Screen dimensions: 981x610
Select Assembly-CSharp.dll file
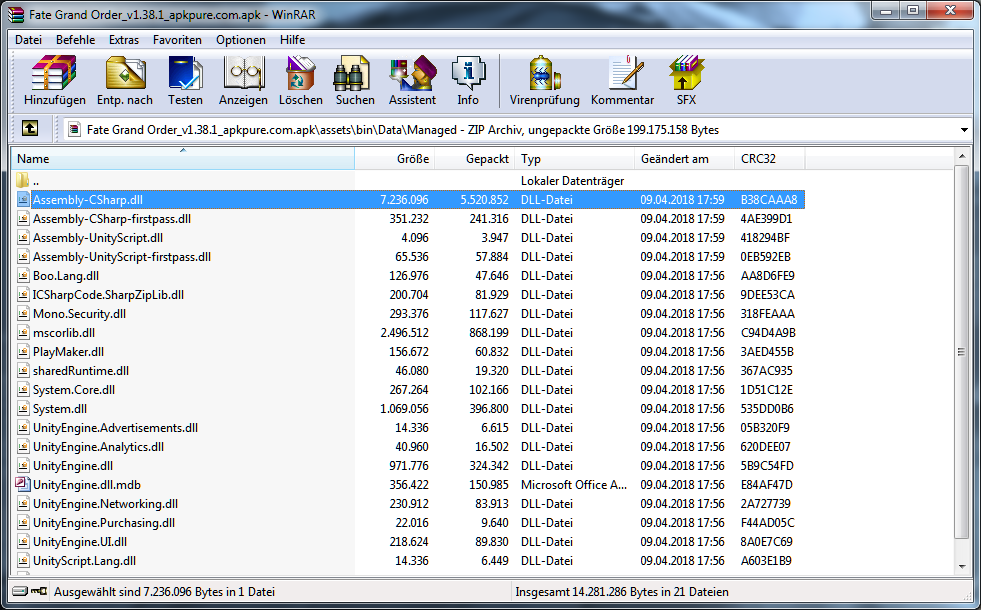[88, 200]
